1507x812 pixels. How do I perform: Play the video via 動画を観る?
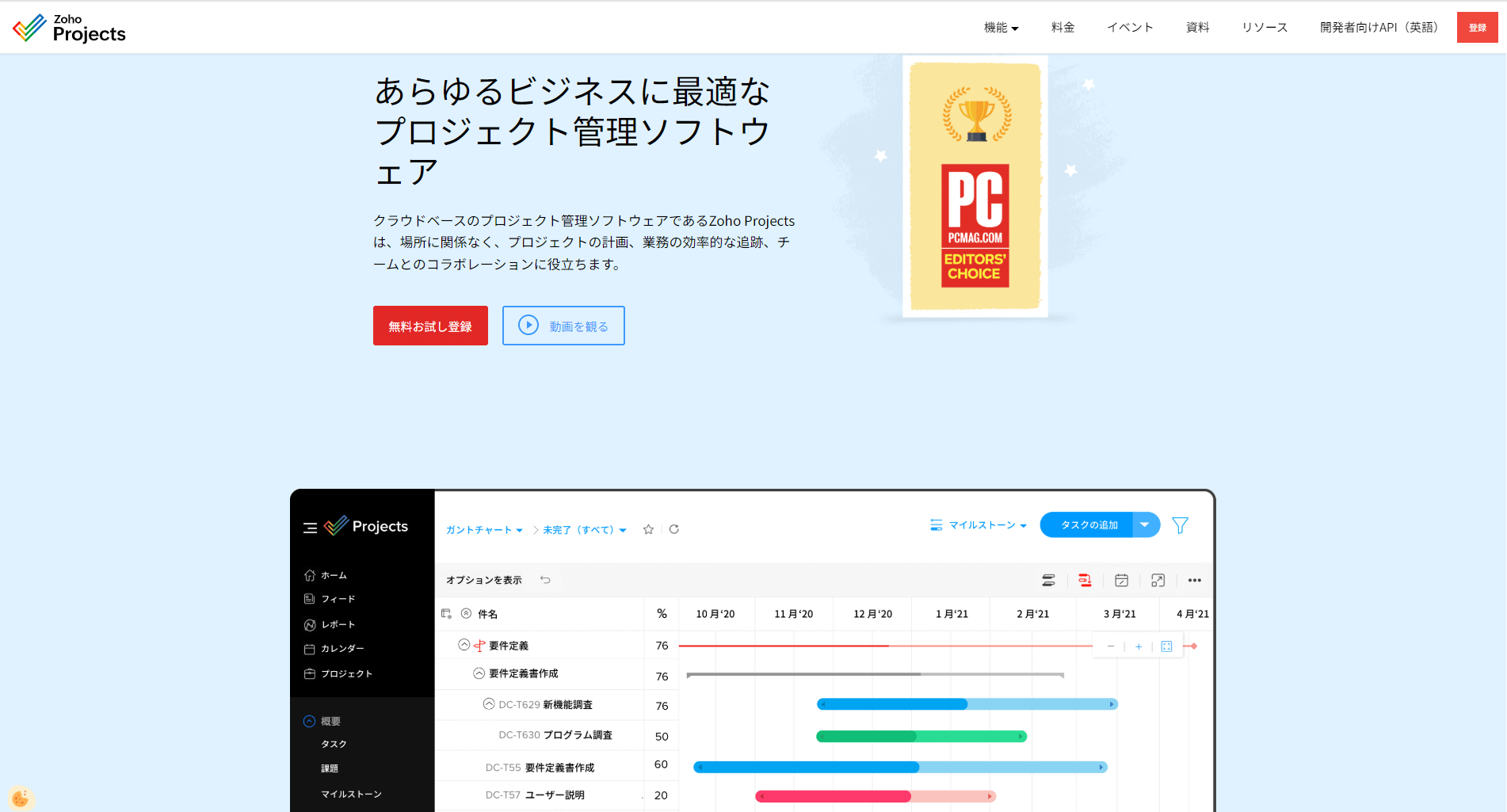click(563, 326)
